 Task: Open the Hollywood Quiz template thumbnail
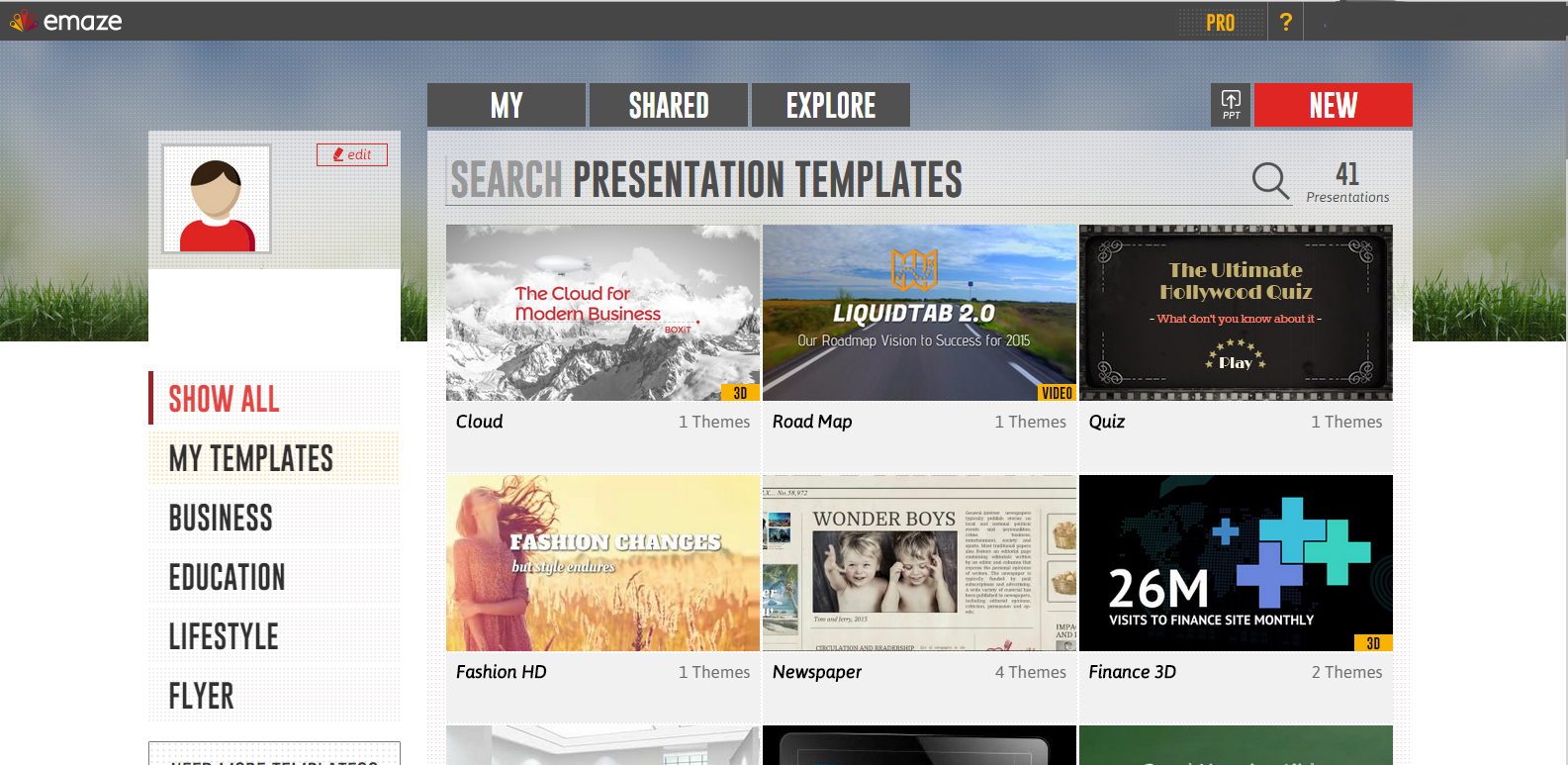1236,313
